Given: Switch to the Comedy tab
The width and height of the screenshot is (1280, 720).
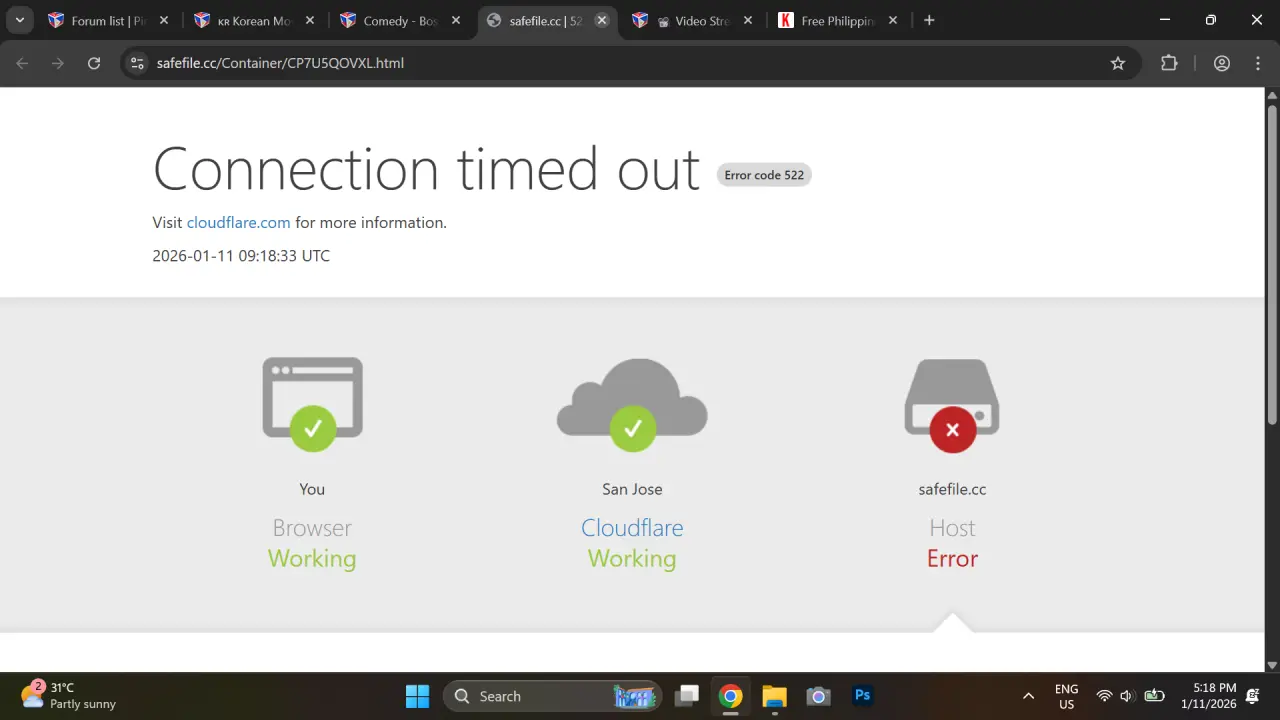Looking at the screenshot, I should tap(400, 20).
